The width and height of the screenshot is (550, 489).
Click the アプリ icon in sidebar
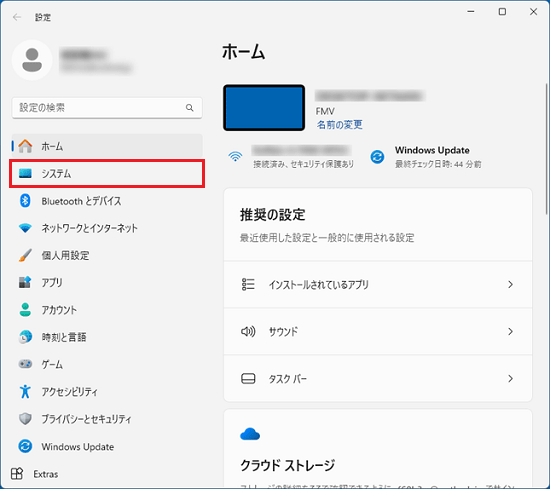click(x=25, y=282)
